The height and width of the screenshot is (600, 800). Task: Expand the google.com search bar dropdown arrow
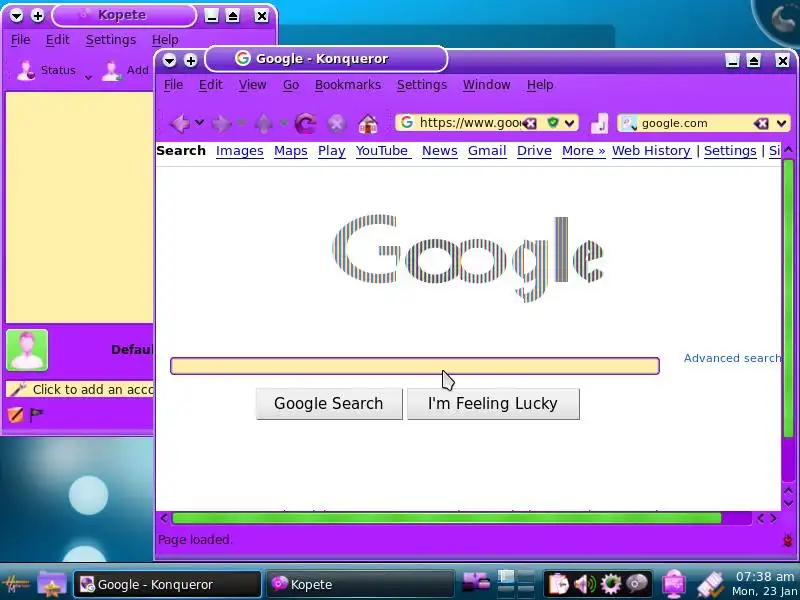(781, 123)
